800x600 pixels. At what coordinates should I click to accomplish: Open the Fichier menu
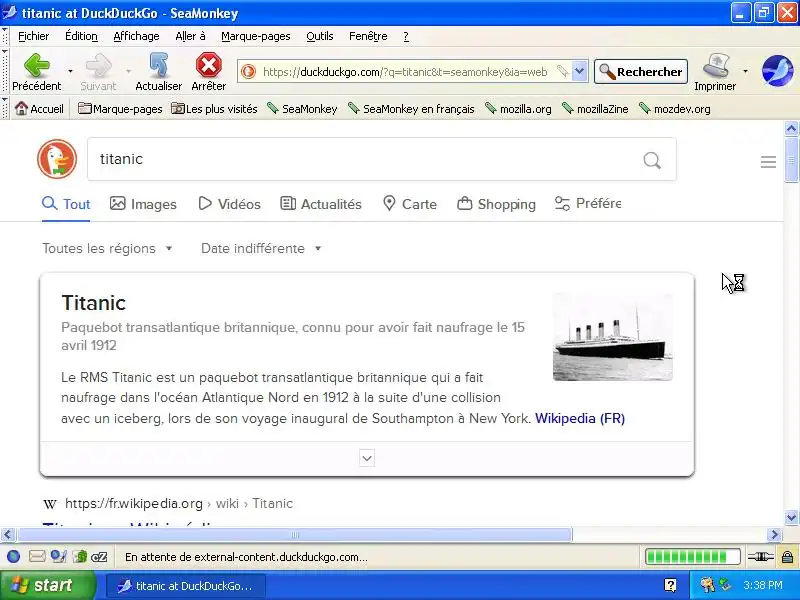[x=34, y=36]
